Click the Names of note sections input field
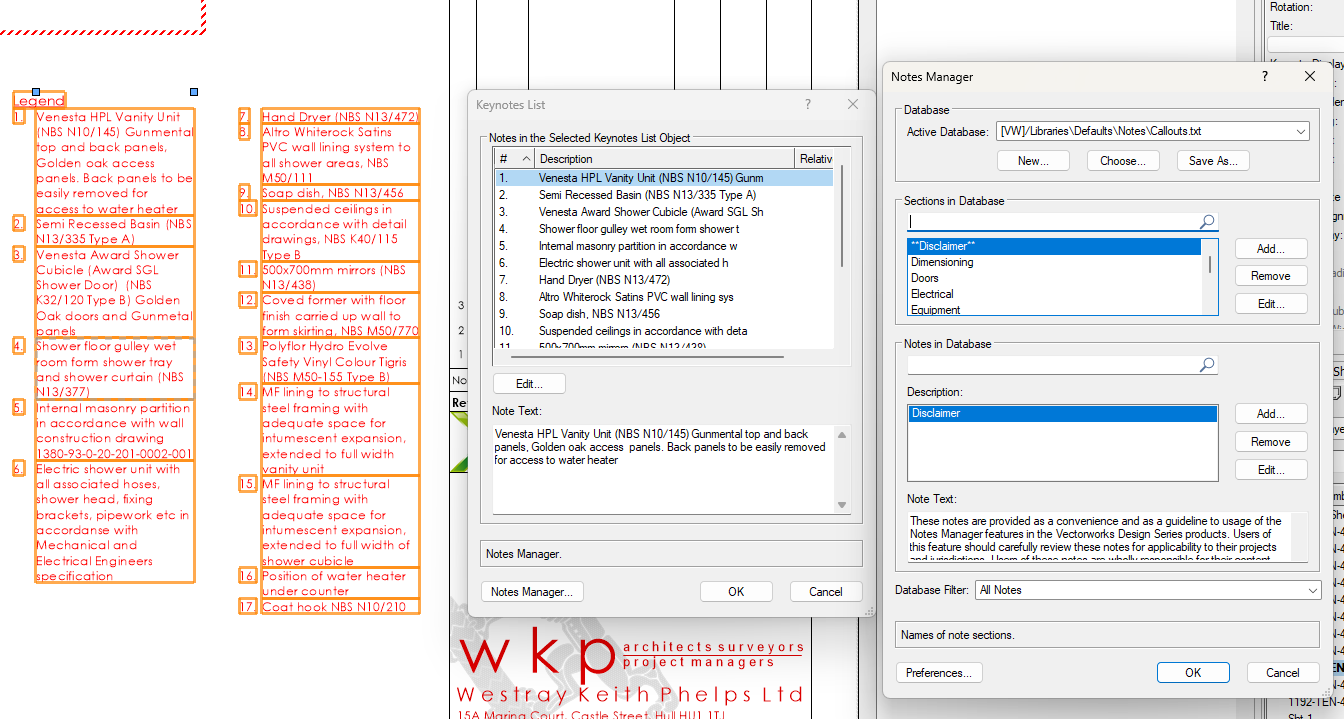This screenshot has width=1344, height=719. [x=1106, y=634]
